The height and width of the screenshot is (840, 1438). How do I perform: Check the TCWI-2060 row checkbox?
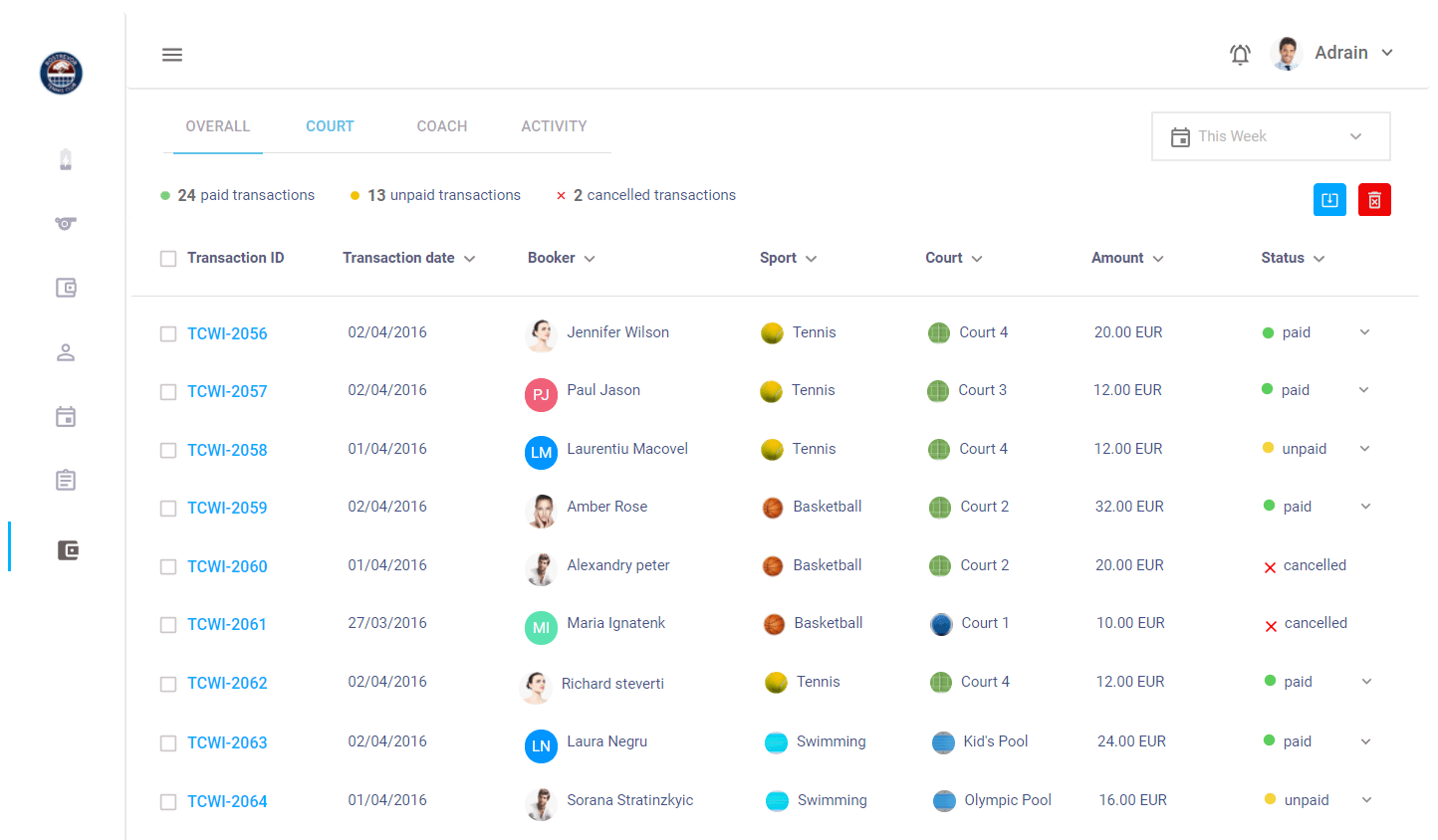tap(168, 567)
